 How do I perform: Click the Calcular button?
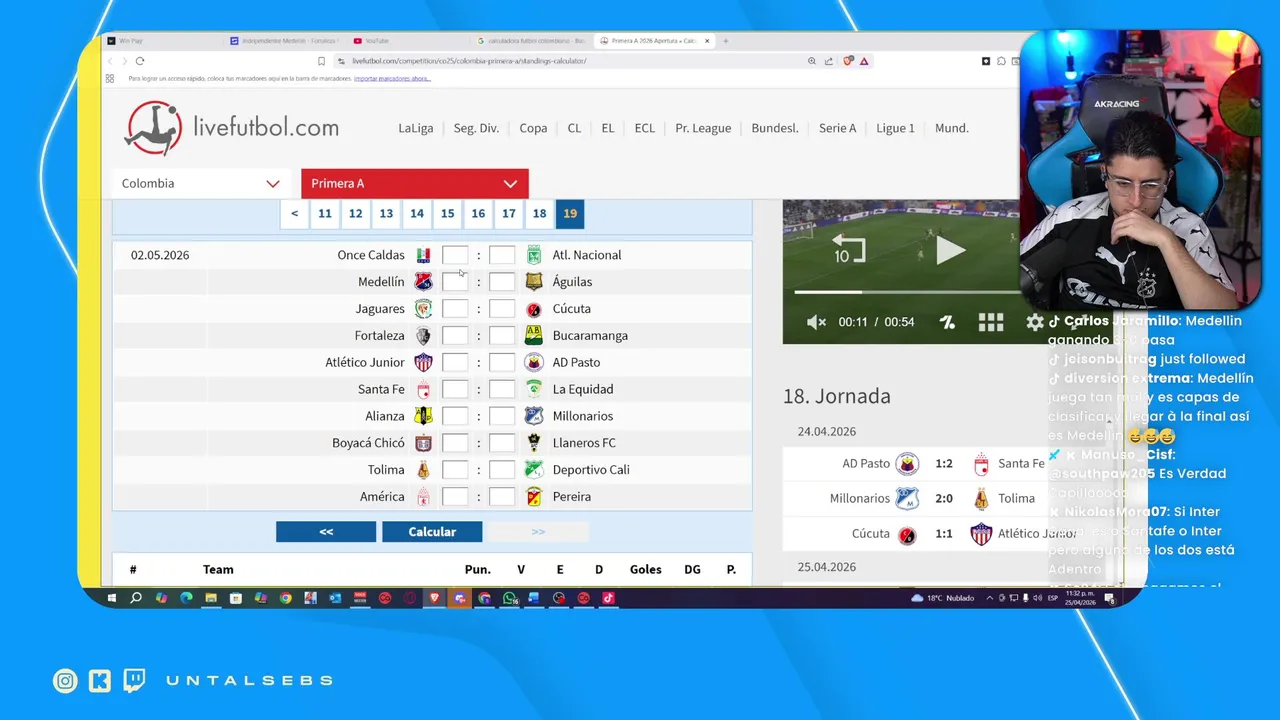(x=432, y=532)
